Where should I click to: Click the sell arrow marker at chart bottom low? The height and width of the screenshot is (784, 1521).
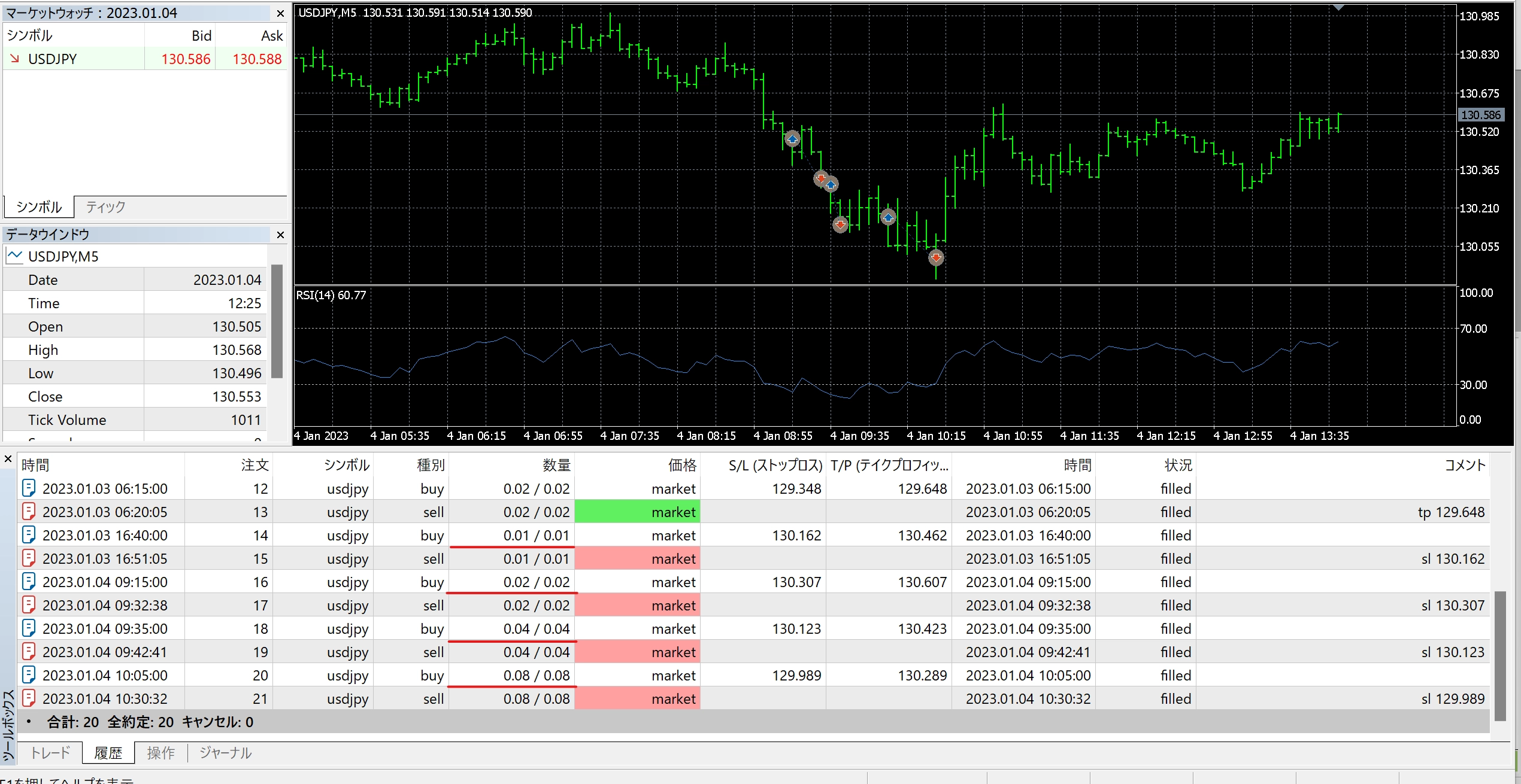tap(936, 257)
